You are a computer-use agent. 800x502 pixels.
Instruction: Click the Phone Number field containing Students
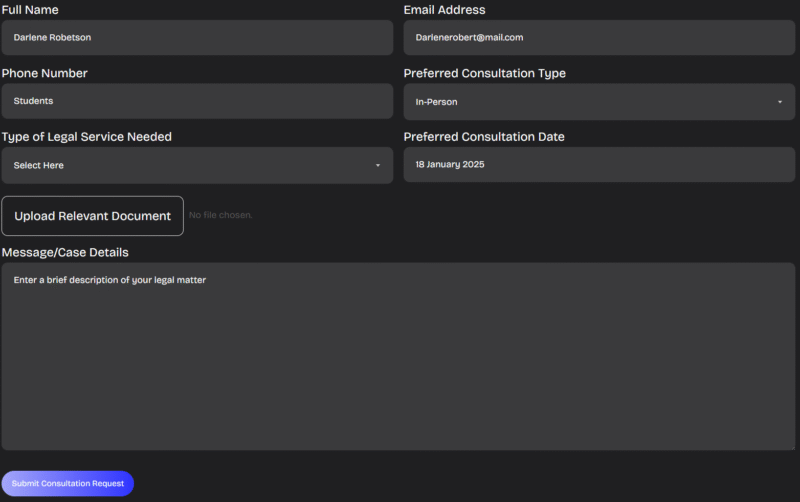coord(197,101)
